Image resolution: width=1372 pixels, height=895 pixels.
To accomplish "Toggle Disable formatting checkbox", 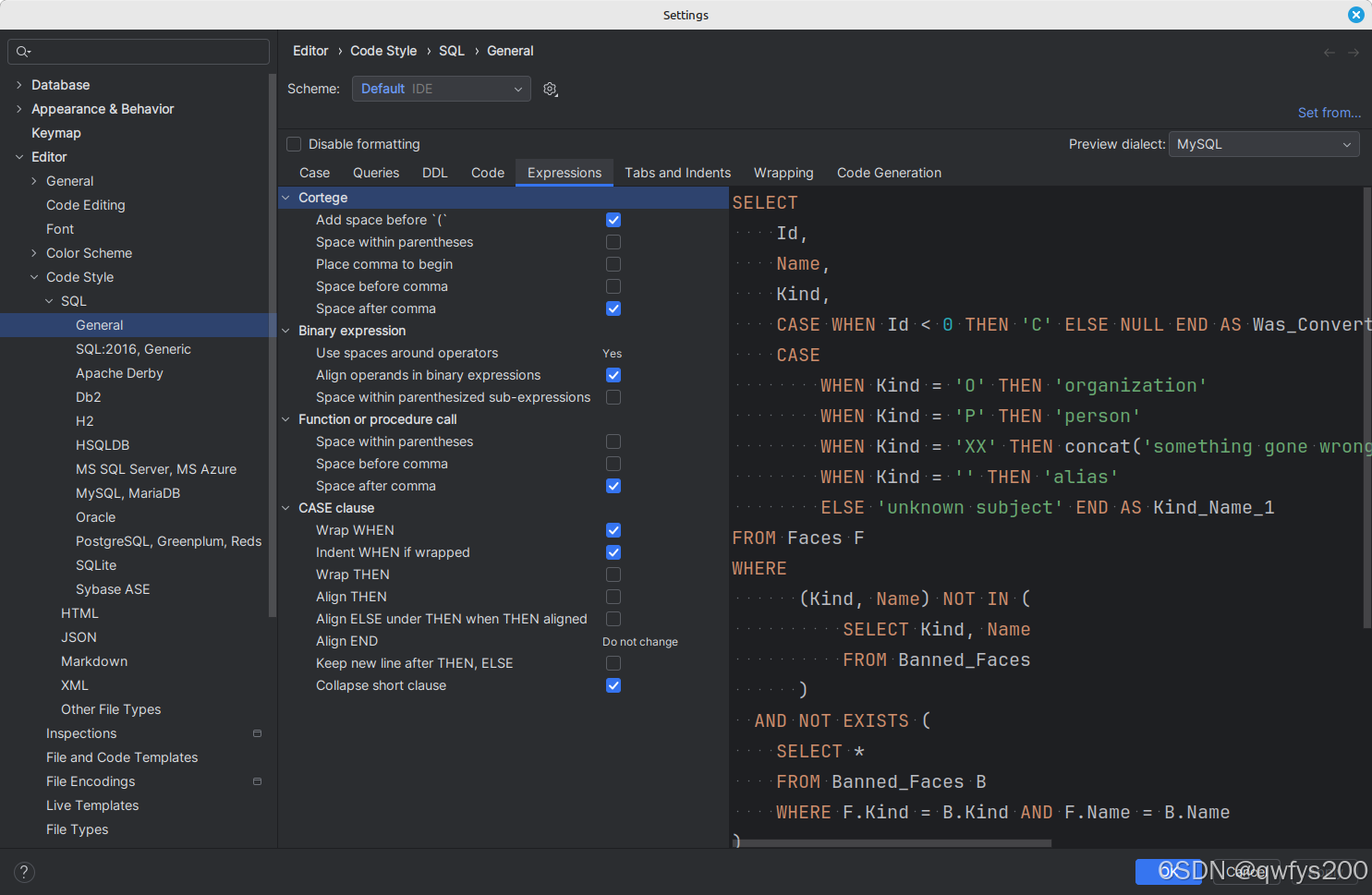I will coord(294,144).
